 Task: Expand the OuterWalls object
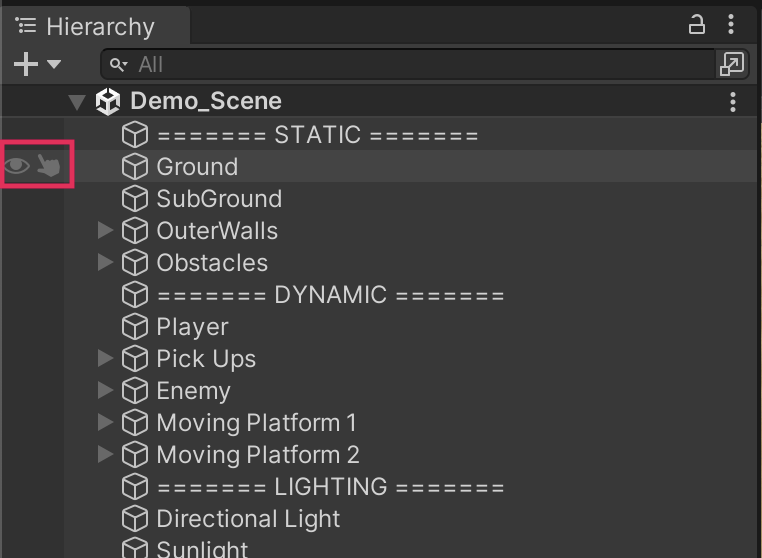pyautogui.click(x=105, y=231)
